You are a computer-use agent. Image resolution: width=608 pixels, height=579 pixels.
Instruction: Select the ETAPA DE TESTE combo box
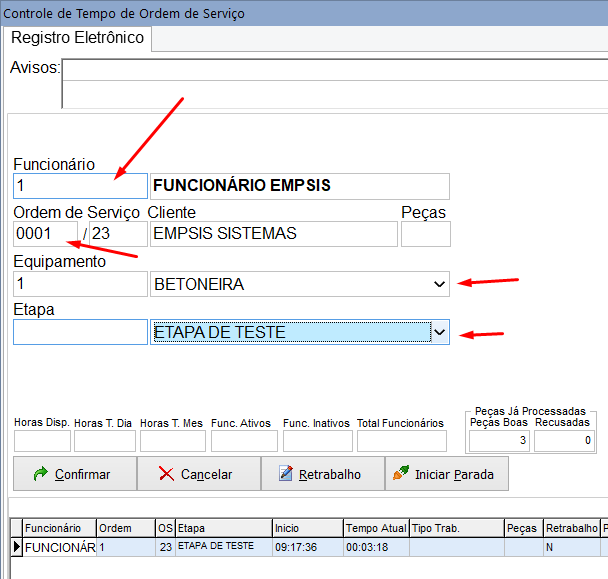tap(300, 332)
